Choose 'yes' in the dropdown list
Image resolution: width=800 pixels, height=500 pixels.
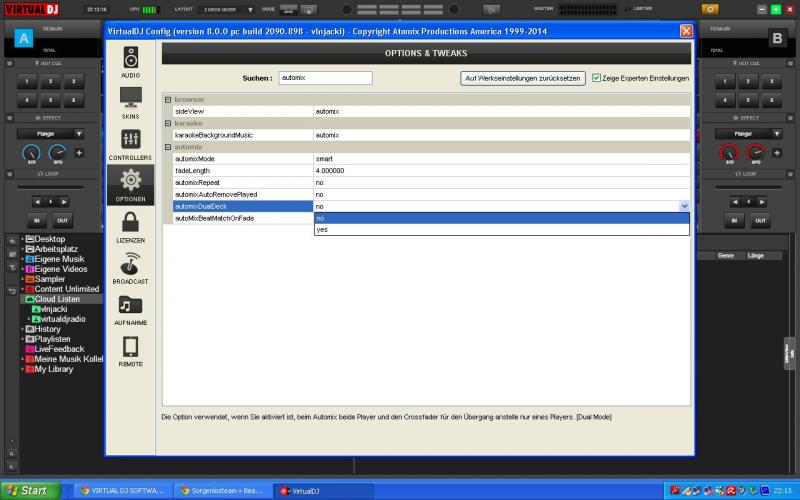502,230
